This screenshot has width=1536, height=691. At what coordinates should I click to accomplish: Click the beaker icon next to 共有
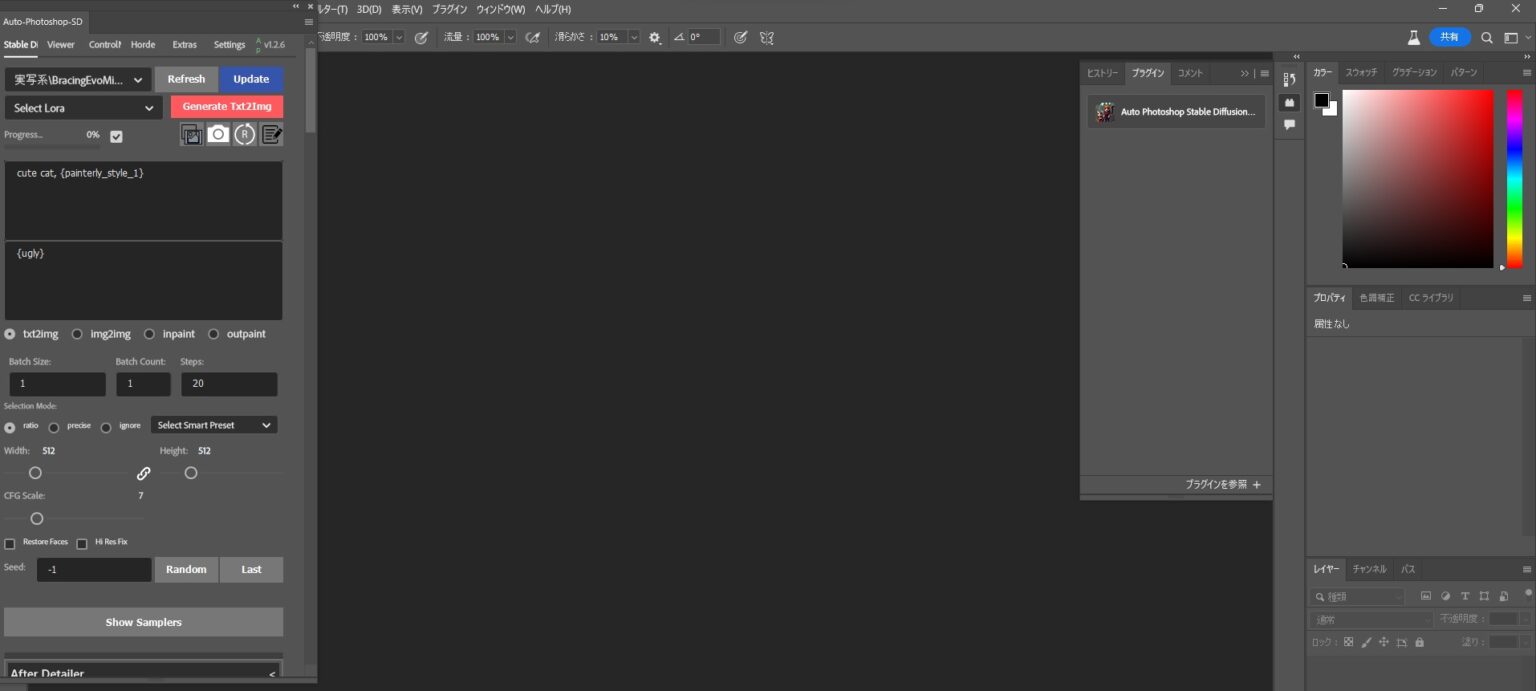(1414, 37)
